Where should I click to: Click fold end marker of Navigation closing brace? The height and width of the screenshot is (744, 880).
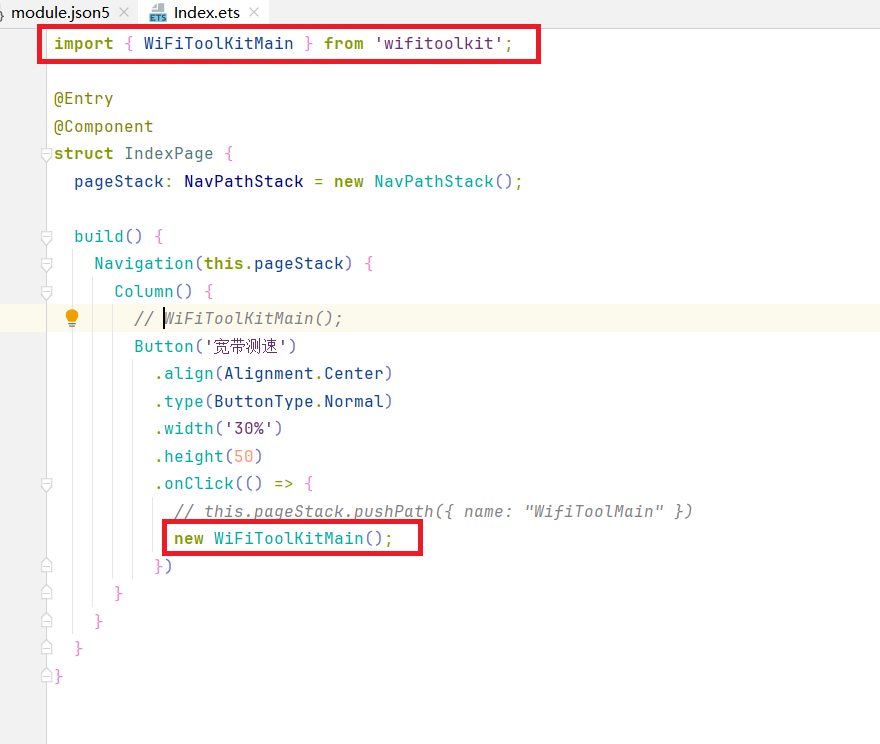coord(47,619)
